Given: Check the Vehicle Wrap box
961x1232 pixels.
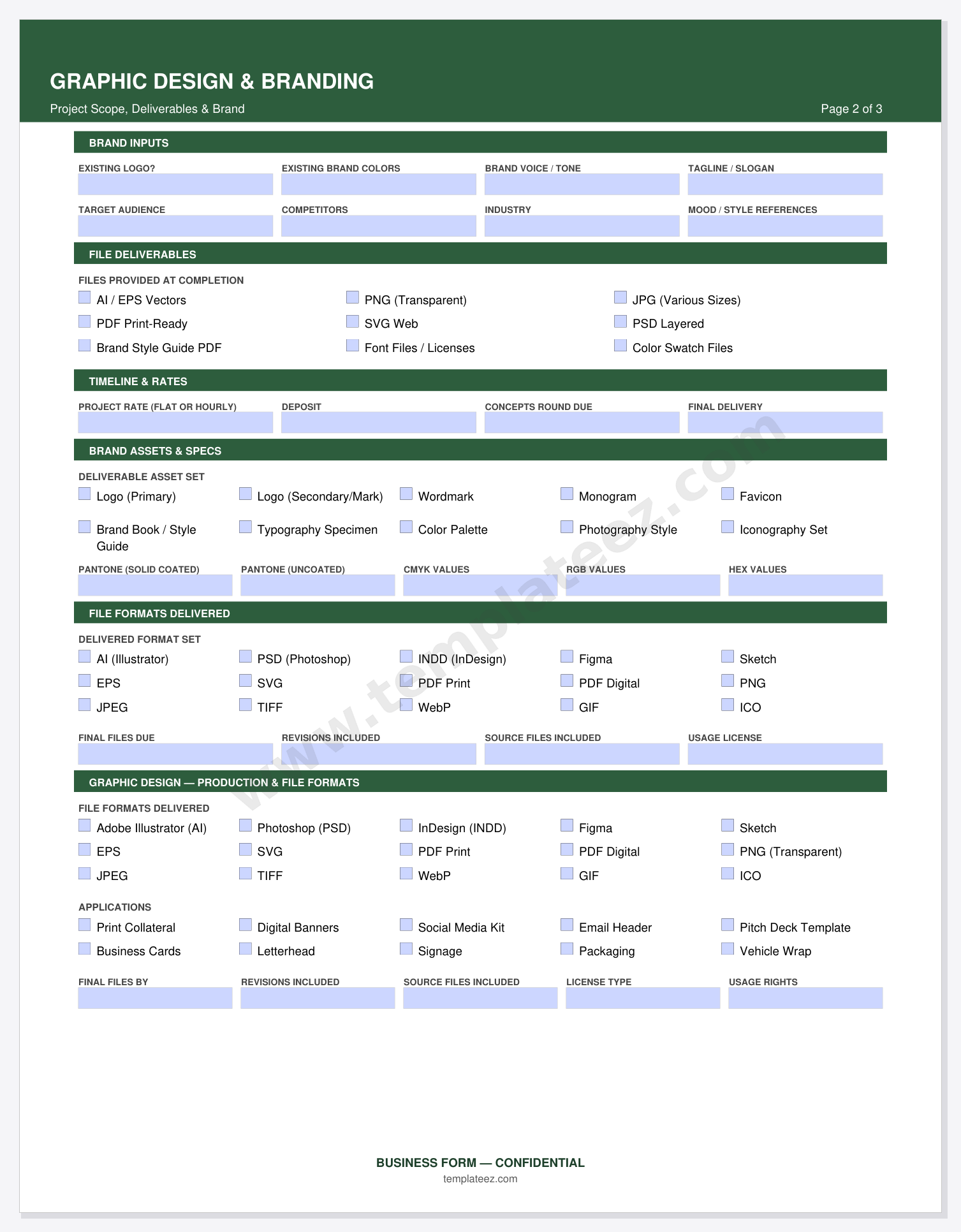Looking at the screenshot, I should [728, 949].
